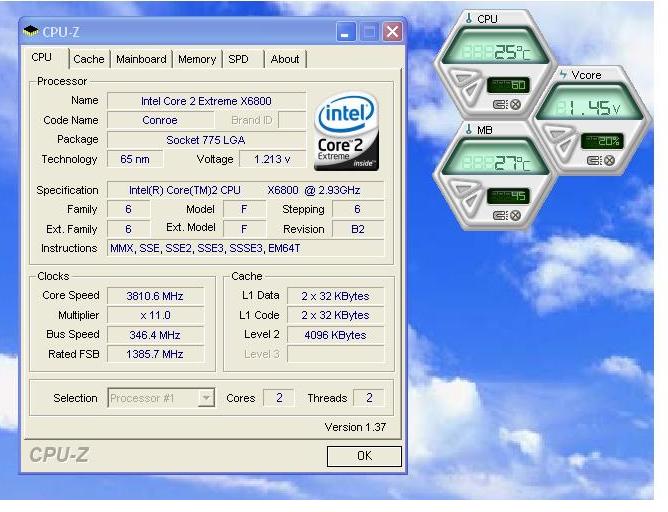The height and width of the screenshot is (512, 668).
Task: Click the empty Level 3 cache field
Action: pyautogui.click(x=335, y=354)
